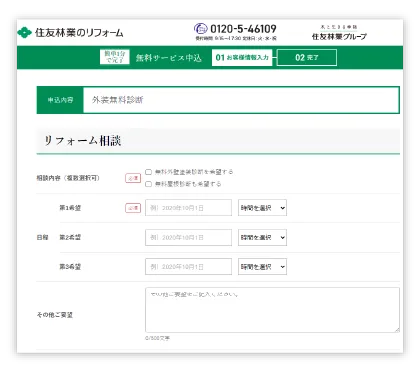
Task: Click the 第2希望 date input field
Action: click(x=188, y=237)
